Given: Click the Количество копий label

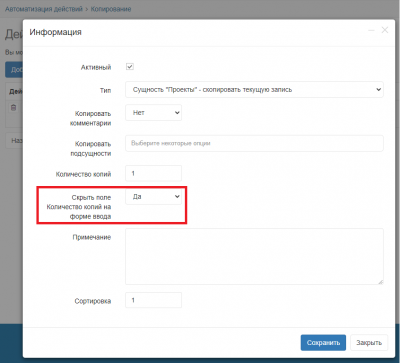Looking at the screenshot, I should pyautogui.click(x=83, y=174).
